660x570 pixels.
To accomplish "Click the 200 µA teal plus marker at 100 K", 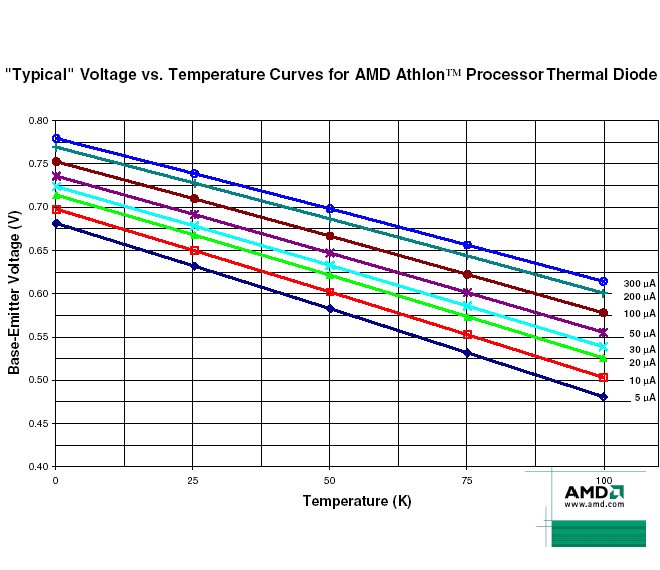I will [x=603, y=293].
